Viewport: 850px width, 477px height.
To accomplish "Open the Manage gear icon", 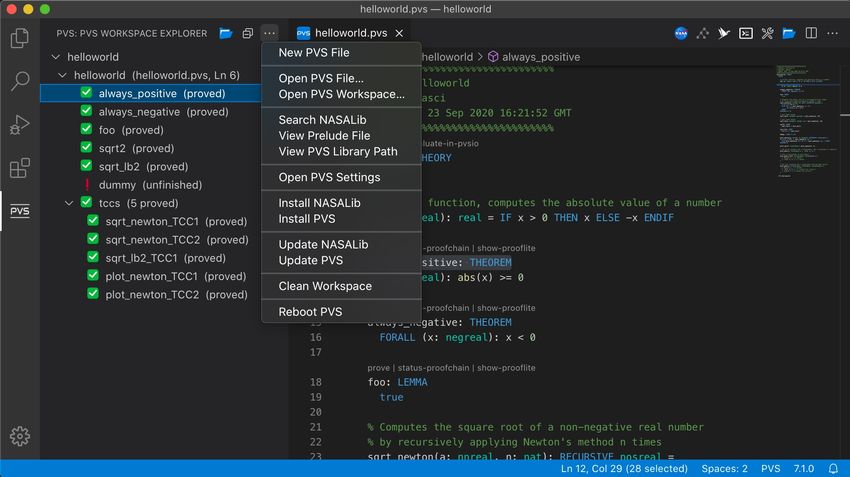I will point(20,436).
